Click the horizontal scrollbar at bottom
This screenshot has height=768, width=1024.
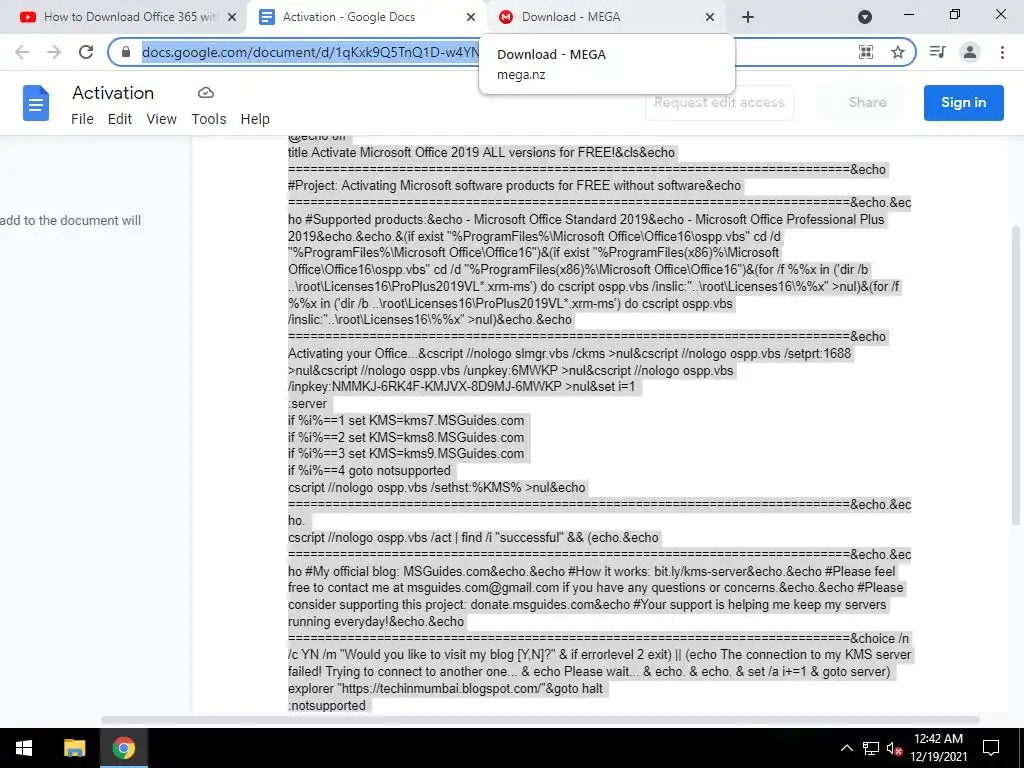point(540,720)
